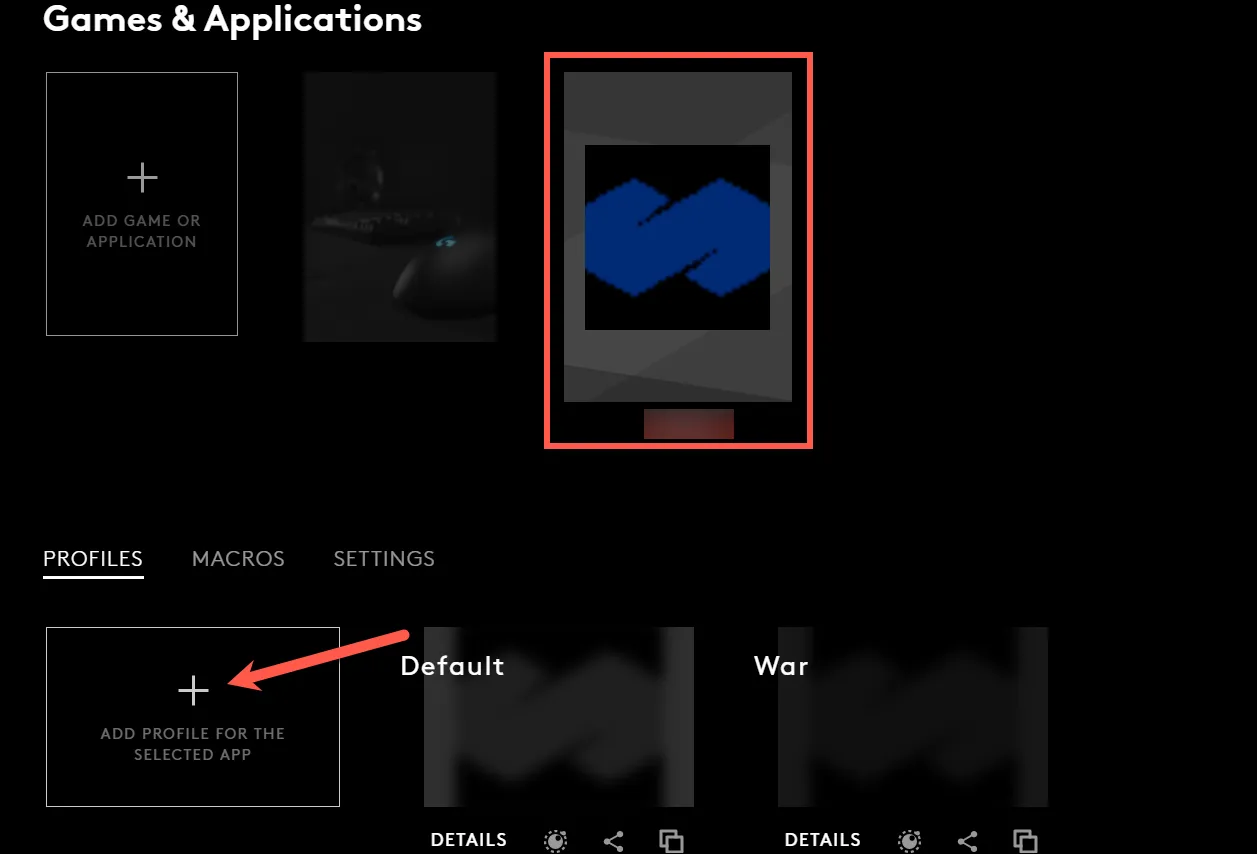The image size is (1257, 854).
Task: Duplicate the Default profile
Action: point(671,841)
